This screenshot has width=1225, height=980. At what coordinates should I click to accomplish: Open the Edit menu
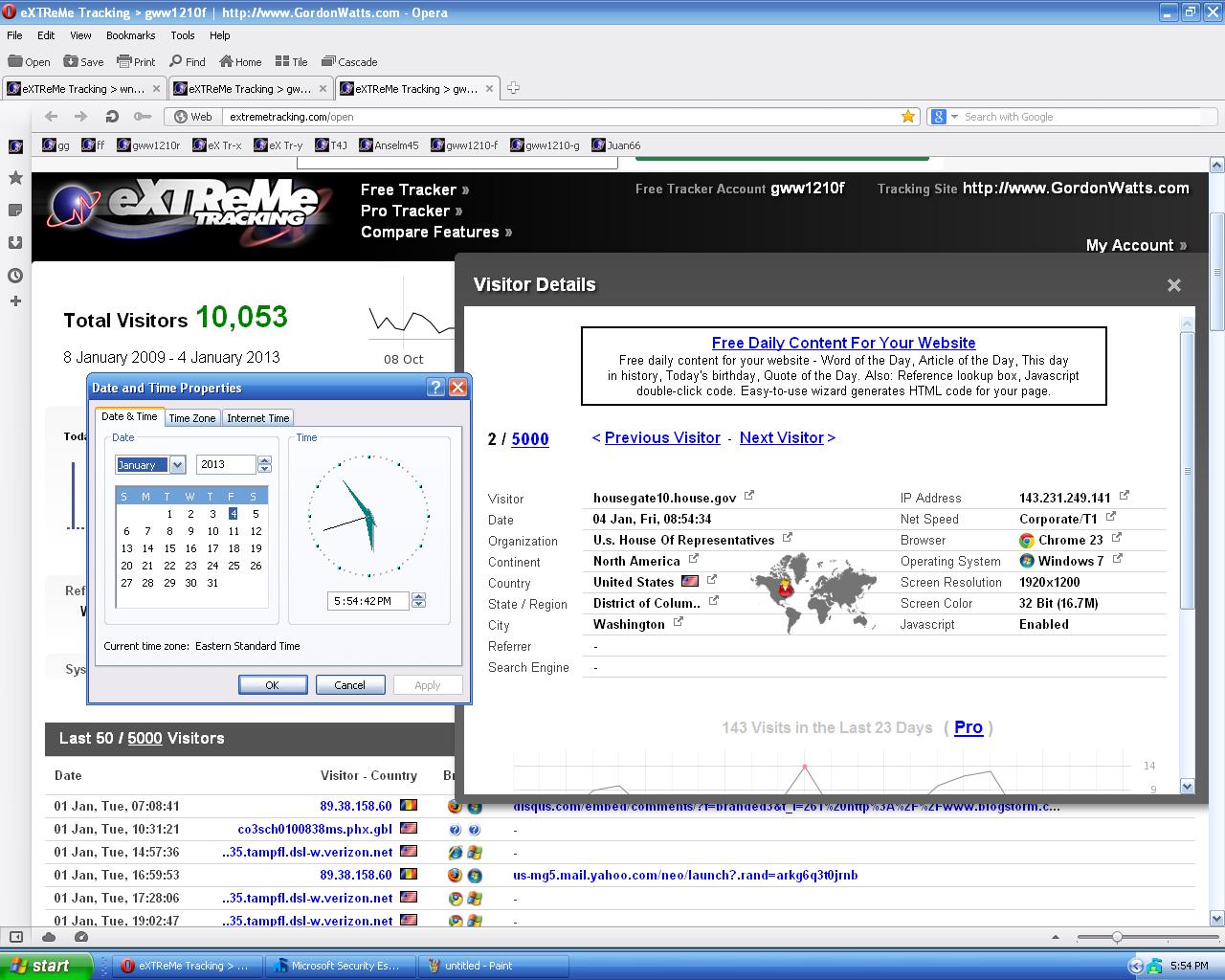click(46, 35)
